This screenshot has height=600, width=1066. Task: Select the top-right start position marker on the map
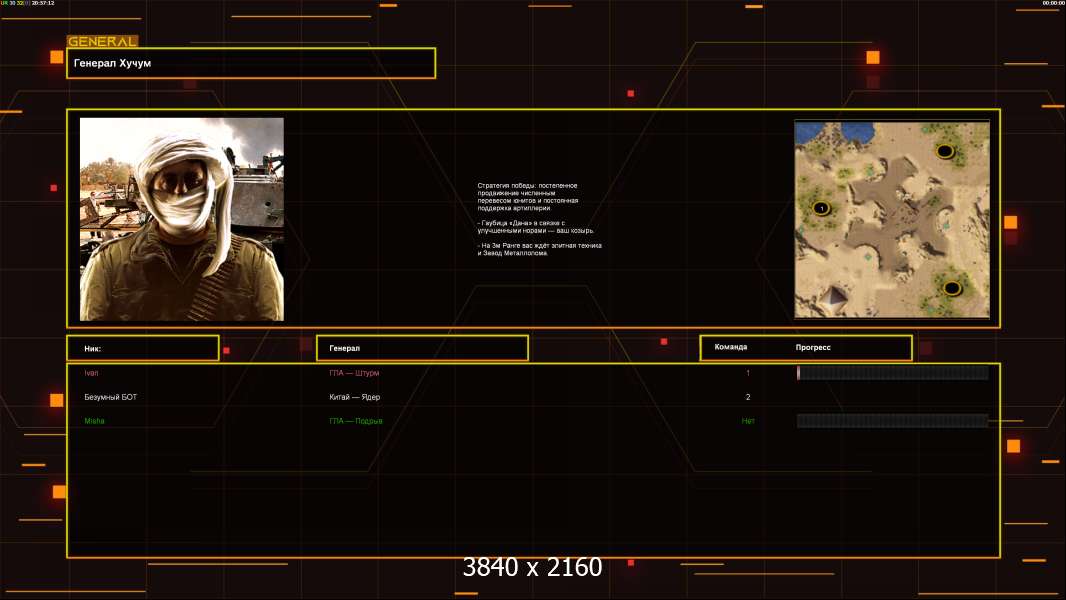point(945,151)
